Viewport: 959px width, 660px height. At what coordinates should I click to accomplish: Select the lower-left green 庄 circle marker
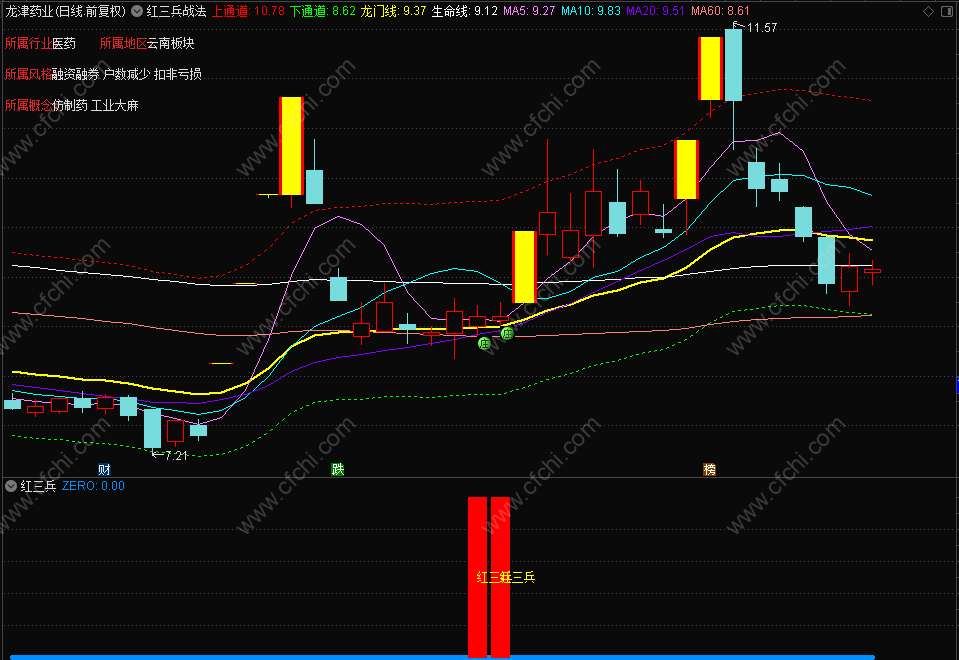point(484,344)
